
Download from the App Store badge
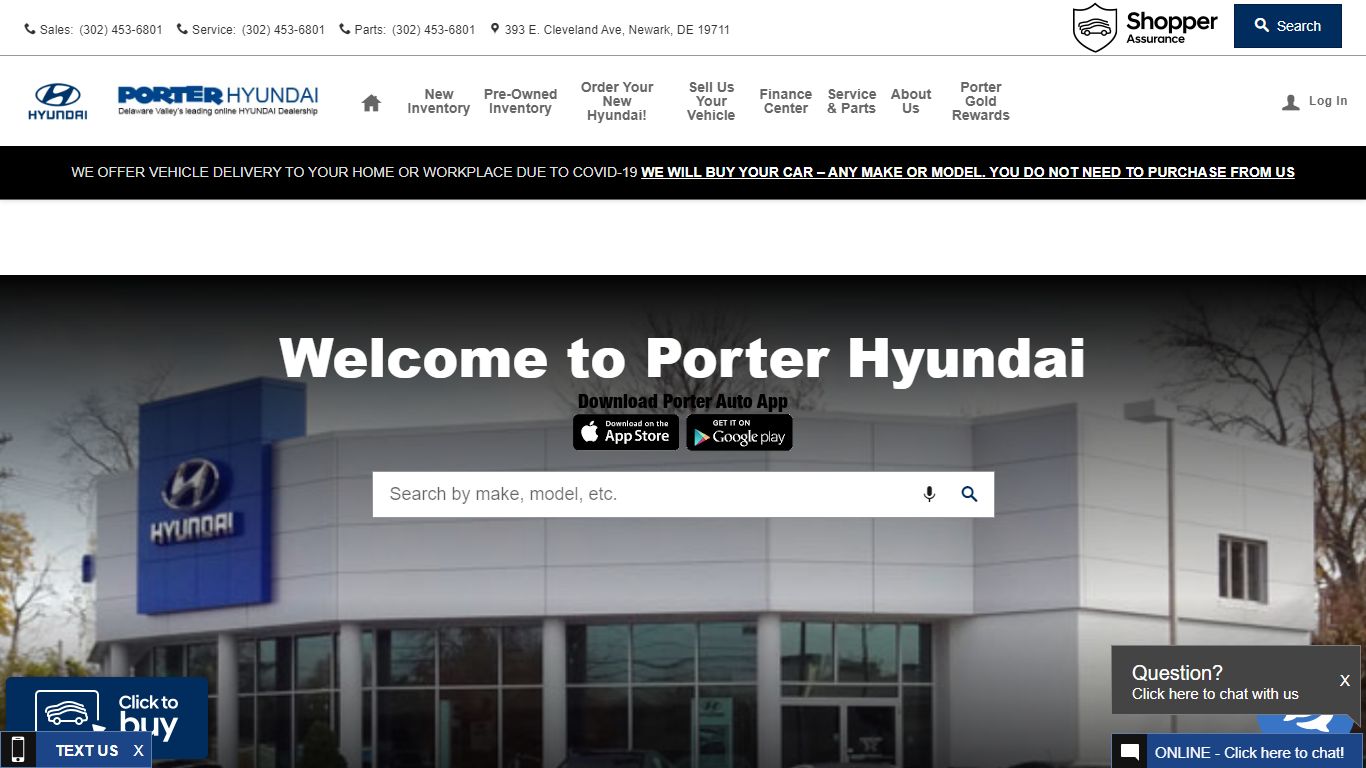point(626,432)
